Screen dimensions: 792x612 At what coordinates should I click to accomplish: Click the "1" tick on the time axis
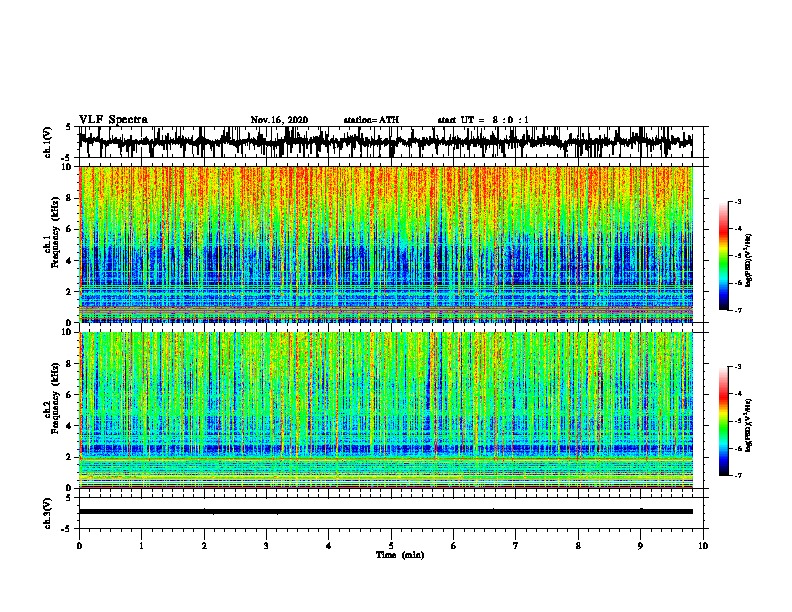click(x=142, y=546)
